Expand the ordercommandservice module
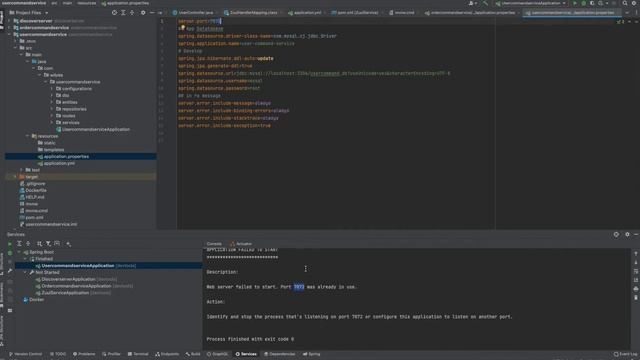 (x=9, y=28)
